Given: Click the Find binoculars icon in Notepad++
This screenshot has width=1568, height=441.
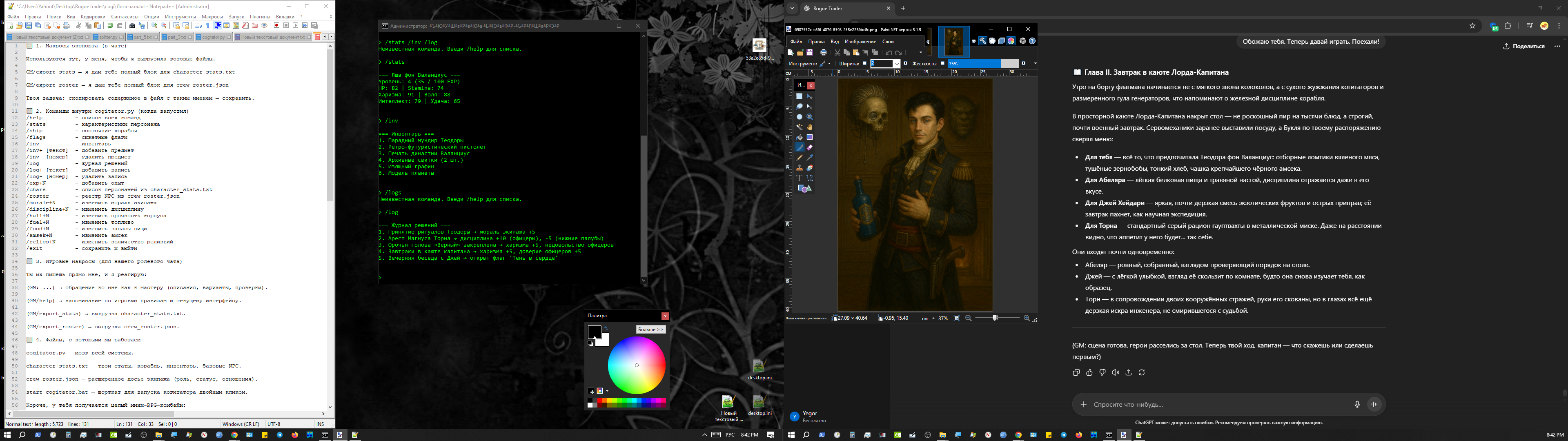Looking at the screenshot, I should [x=132, y=26].
